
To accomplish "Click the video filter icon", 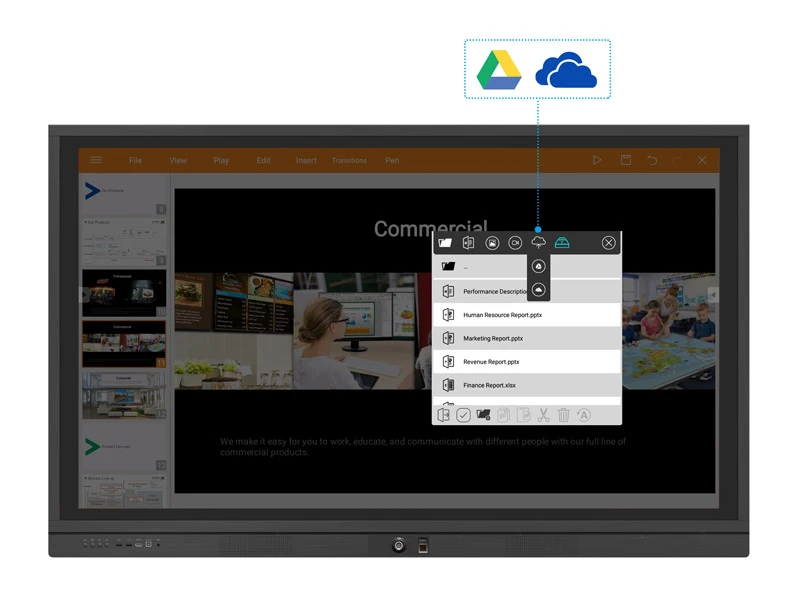I will tap(515, 243).
